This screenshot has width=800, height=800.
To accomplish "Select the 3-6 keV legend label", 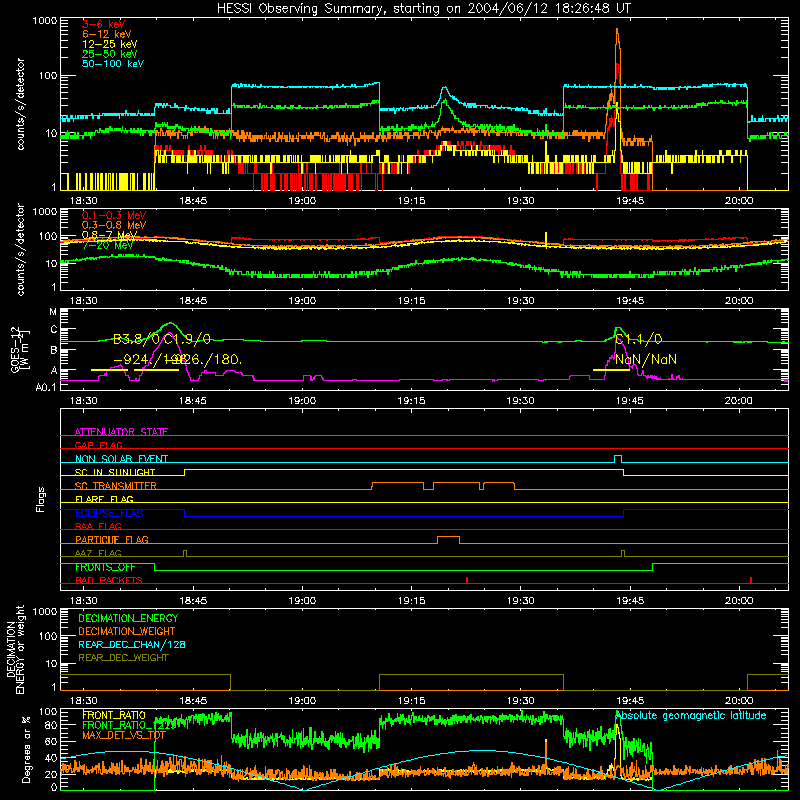I will [x=104, y=24].
